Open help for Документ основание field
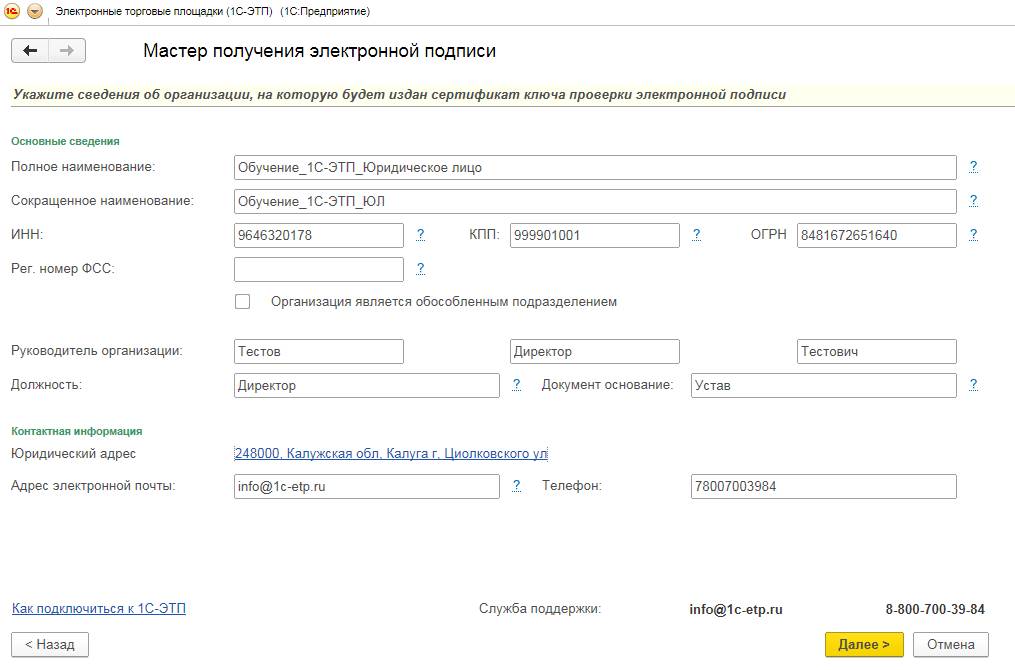The height and width of the screenshot is (670, 1015). (x=973, y=385)
